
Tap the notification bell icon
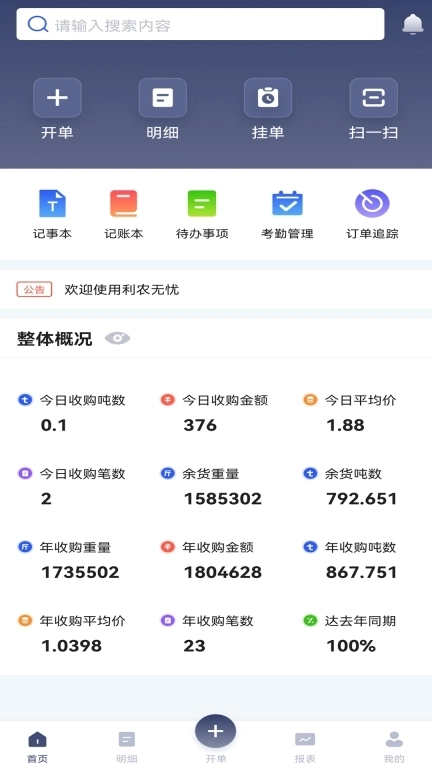coord(412,24)
